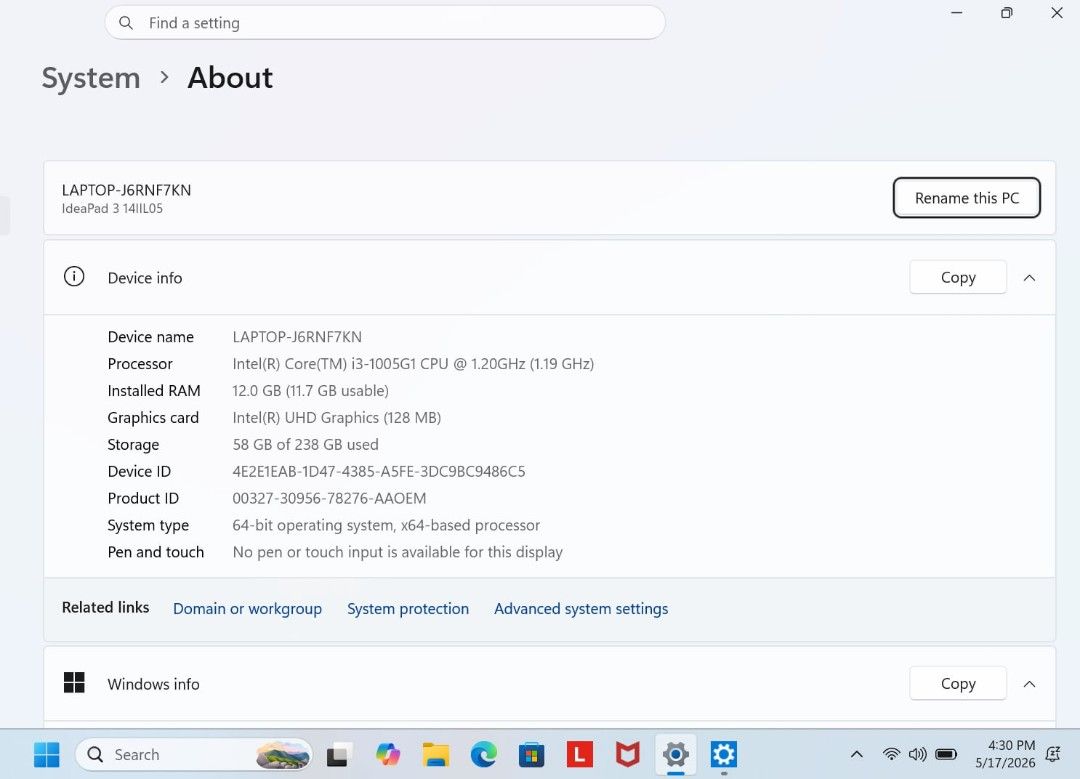Select the Device ID value 4E2E1EAB-1D47…
Image resolution: width=1080 pixels, height=779 pixels.
click(x=379, y=471)
